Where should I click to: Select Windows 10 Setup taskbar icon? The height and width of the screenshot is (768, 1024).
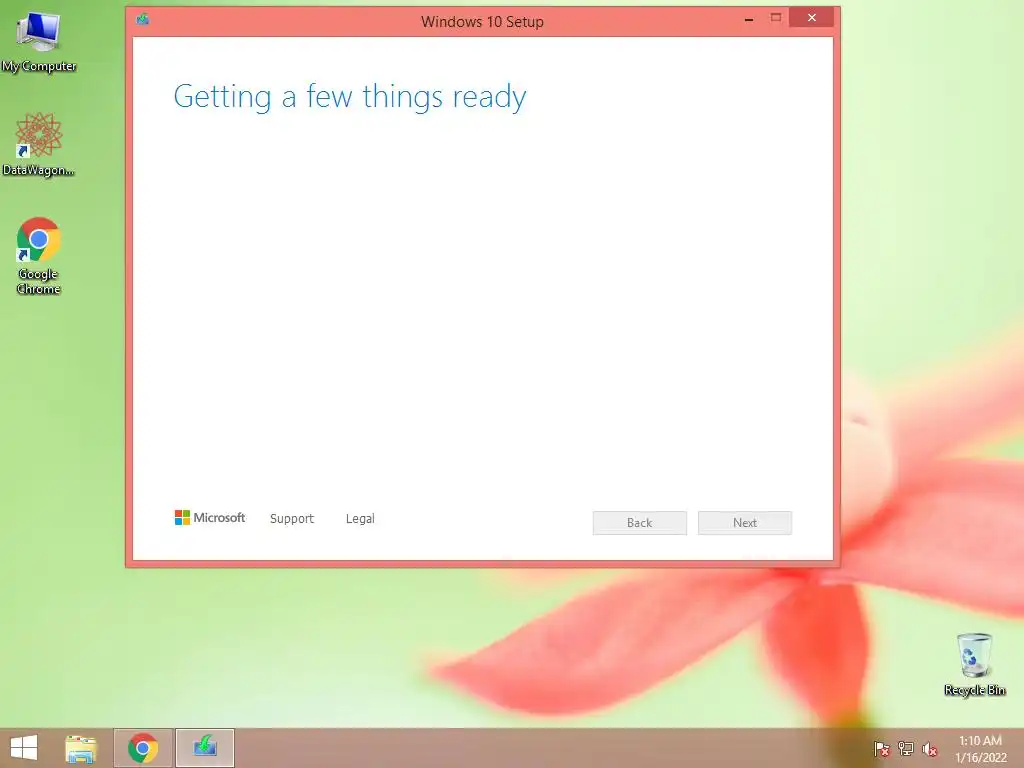[x=205, y=748]
